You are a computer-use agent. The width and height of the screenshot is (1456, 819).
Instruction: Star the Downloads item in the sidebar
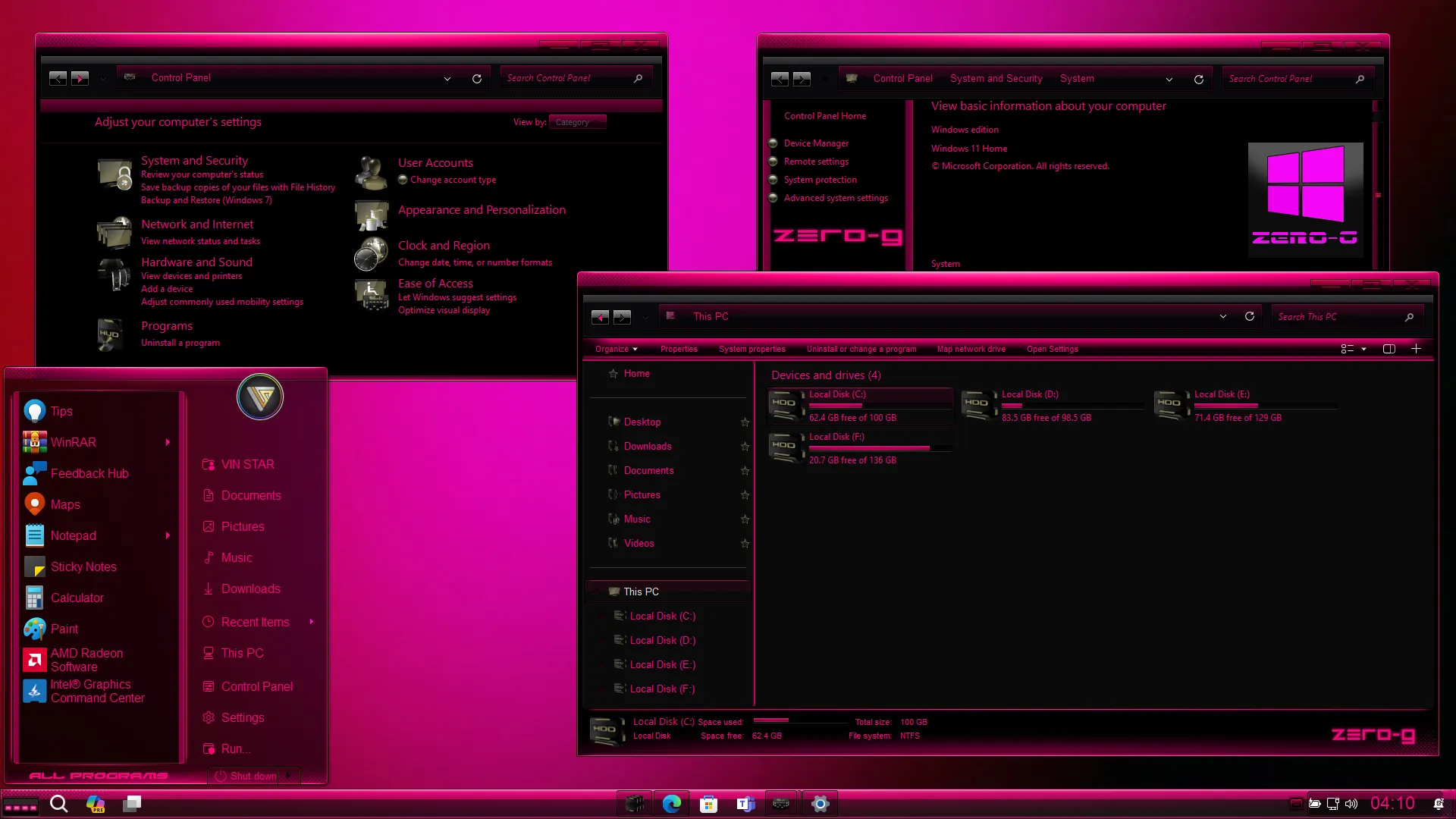[x=745, y=447]
